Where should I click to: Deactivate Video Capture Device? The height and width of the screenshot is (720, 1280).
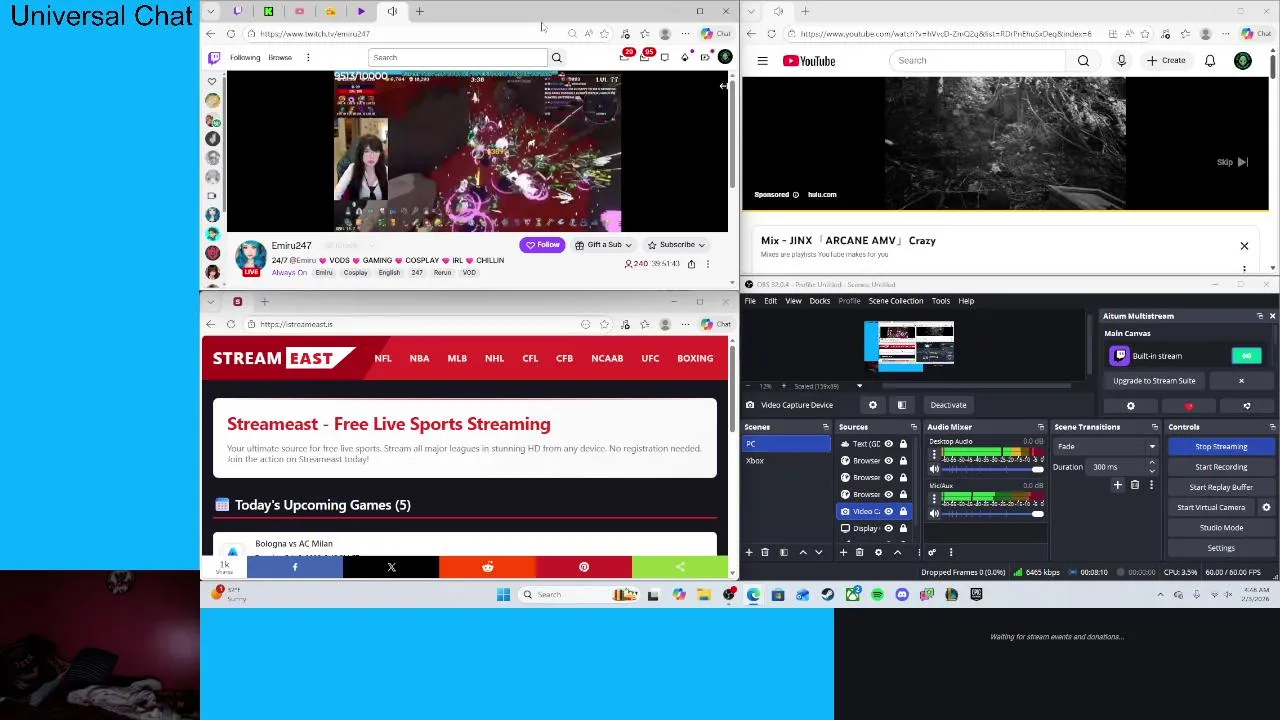pyautogui.click(x=948, y=405)
